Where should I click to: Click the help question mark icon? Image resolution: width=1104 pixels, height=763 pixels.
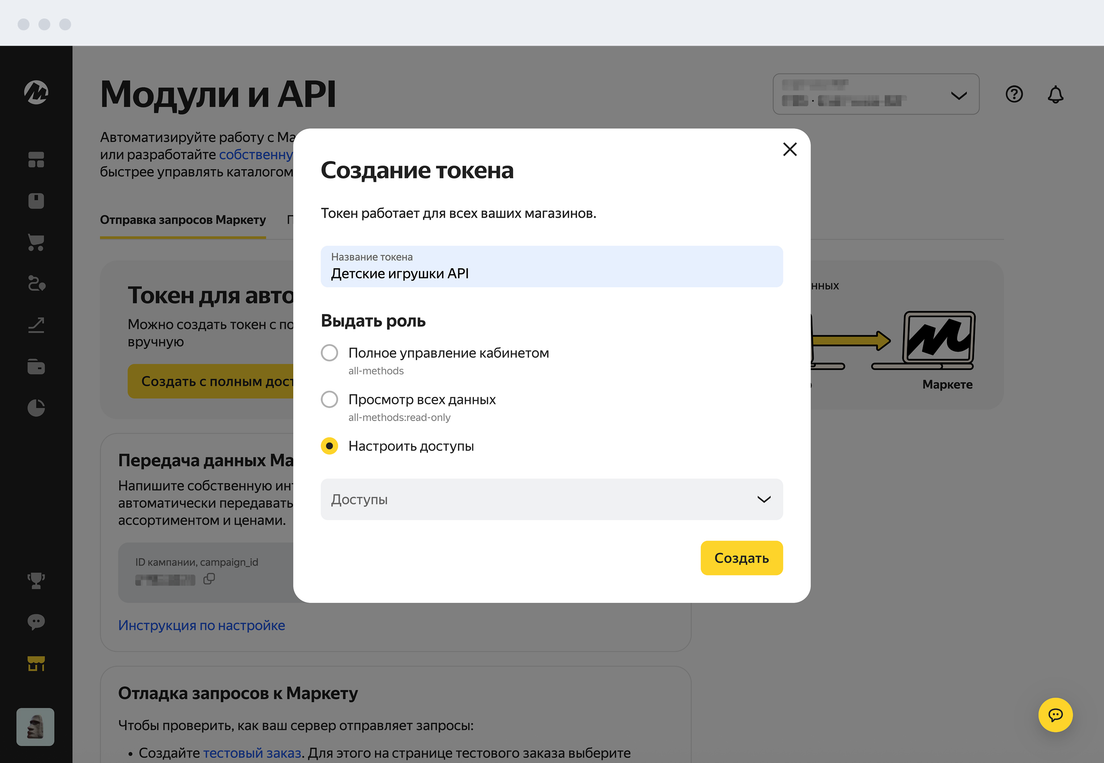click(x=1014, y=95)
